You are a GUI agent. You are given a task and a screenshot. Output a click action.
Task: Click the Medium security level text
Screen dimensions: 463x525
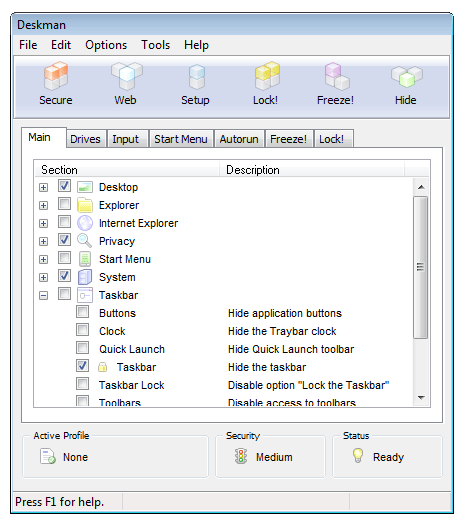point(274,457)
